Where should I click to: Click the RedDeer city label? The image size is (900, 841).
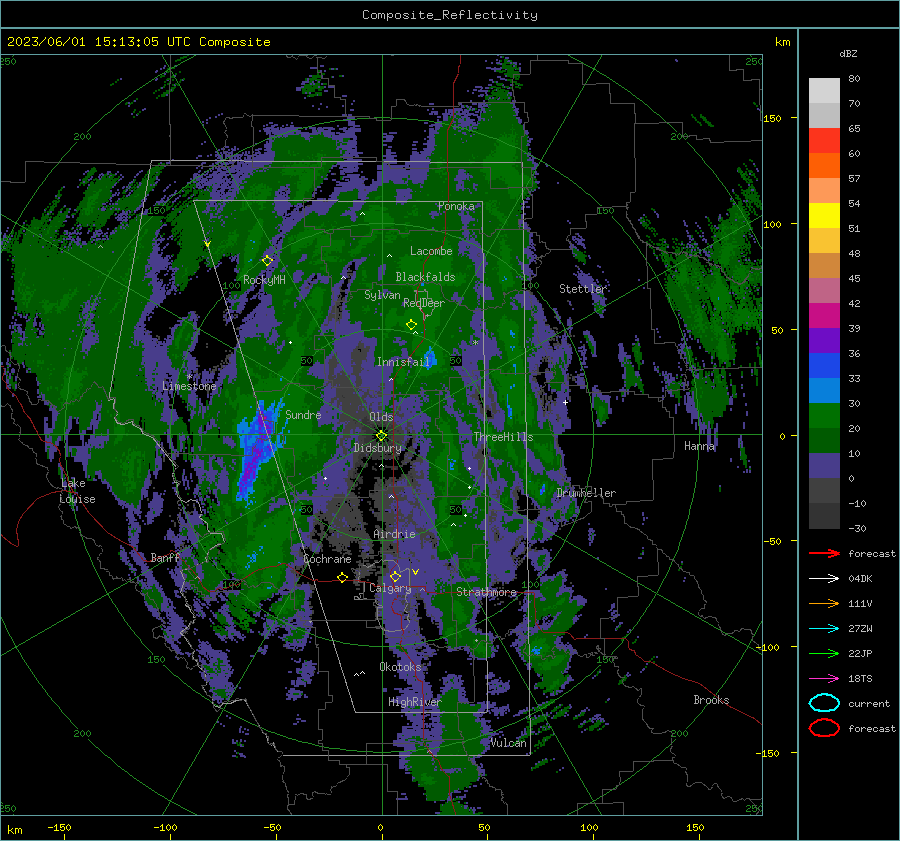424,303
